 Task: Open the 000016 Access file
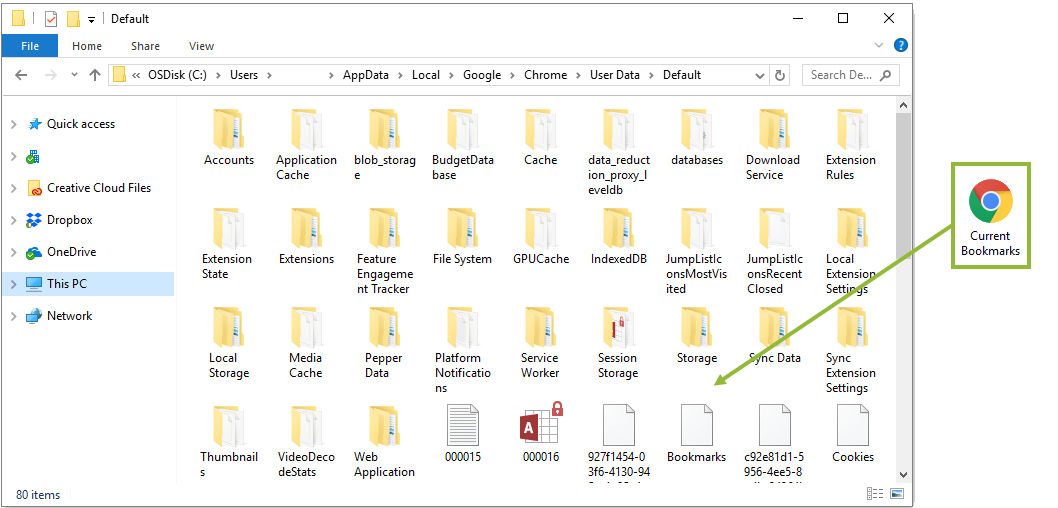click(540, 431)
